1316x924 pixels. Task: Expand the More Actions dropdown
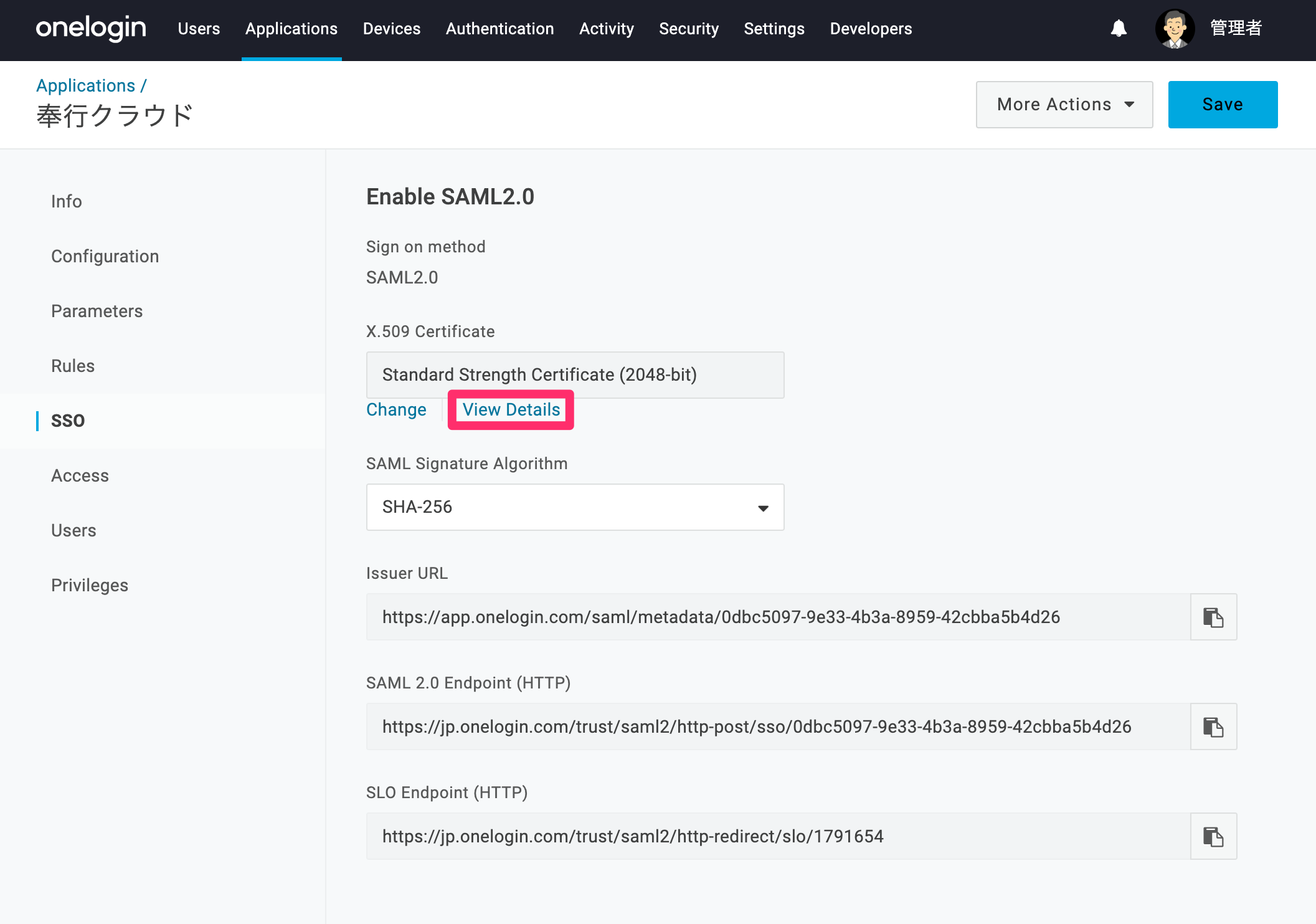(1064, 105)
